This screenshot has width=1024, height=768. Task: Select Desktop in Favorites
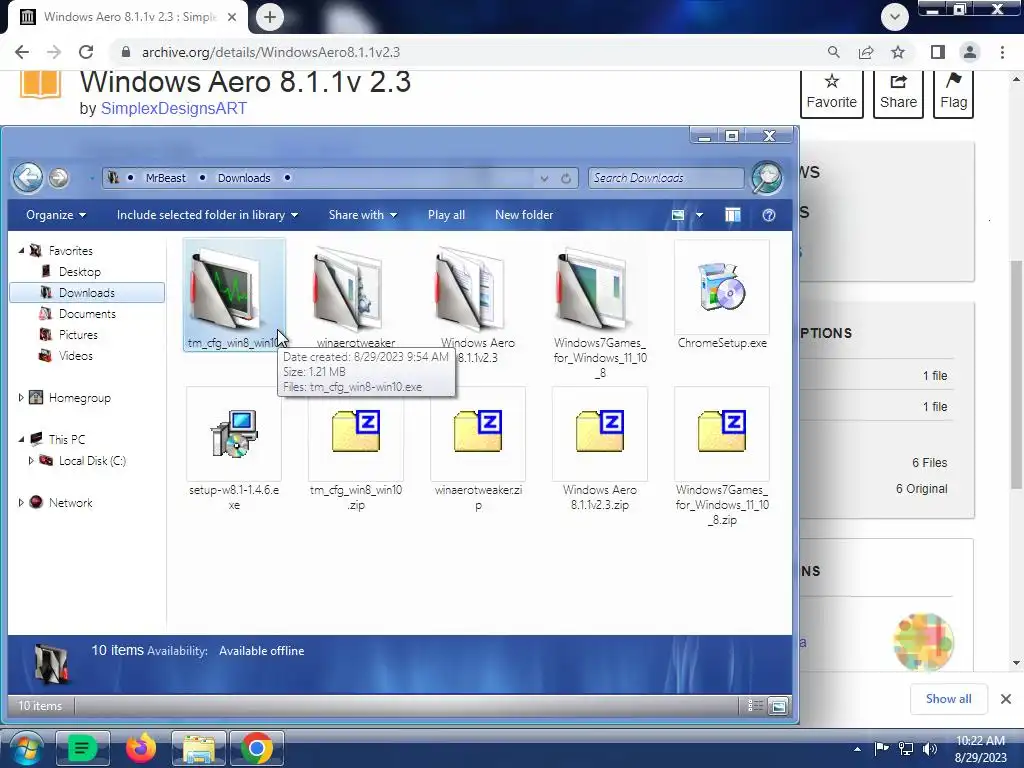79,272
